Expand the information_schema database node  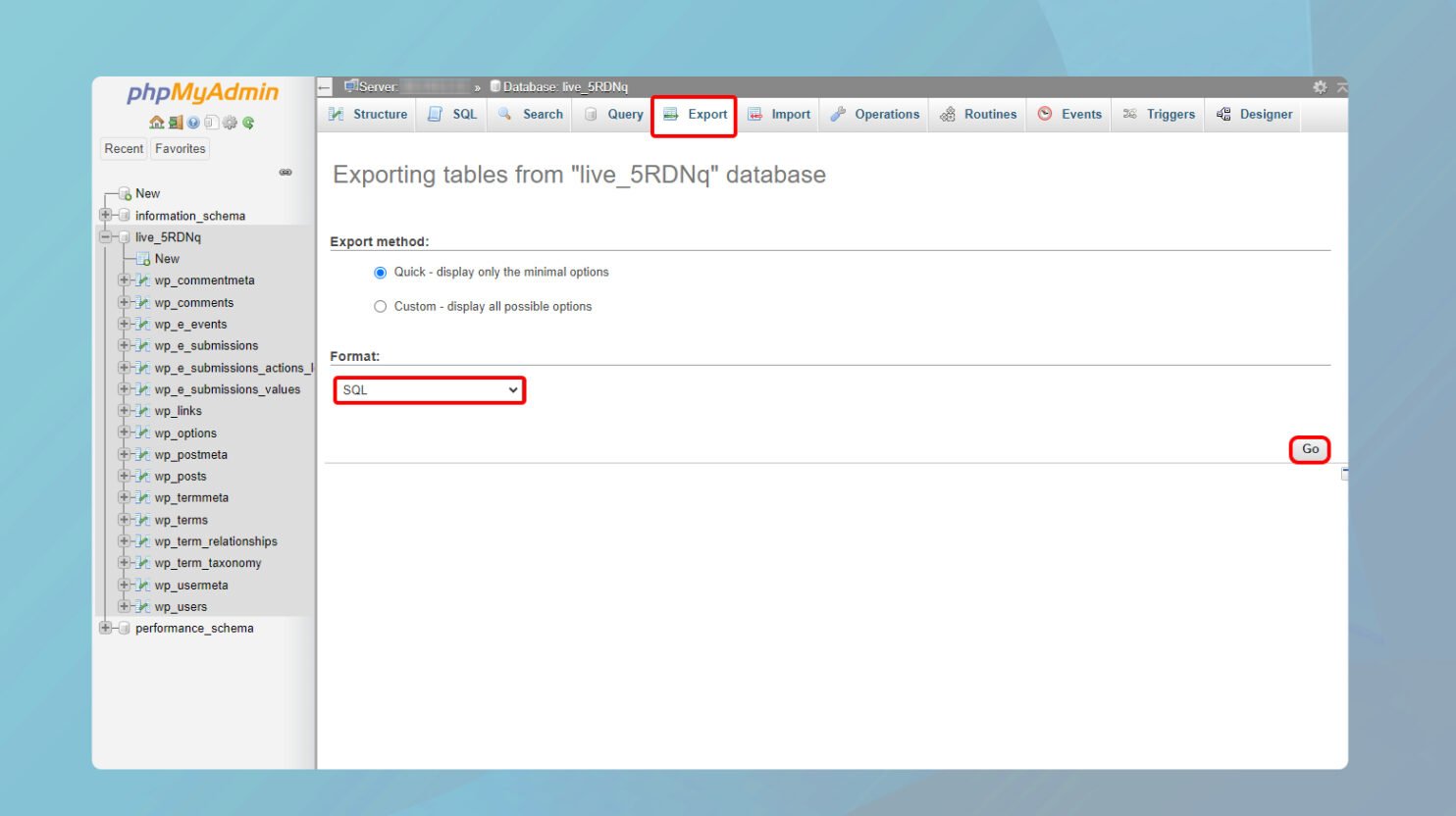(105, 215)
